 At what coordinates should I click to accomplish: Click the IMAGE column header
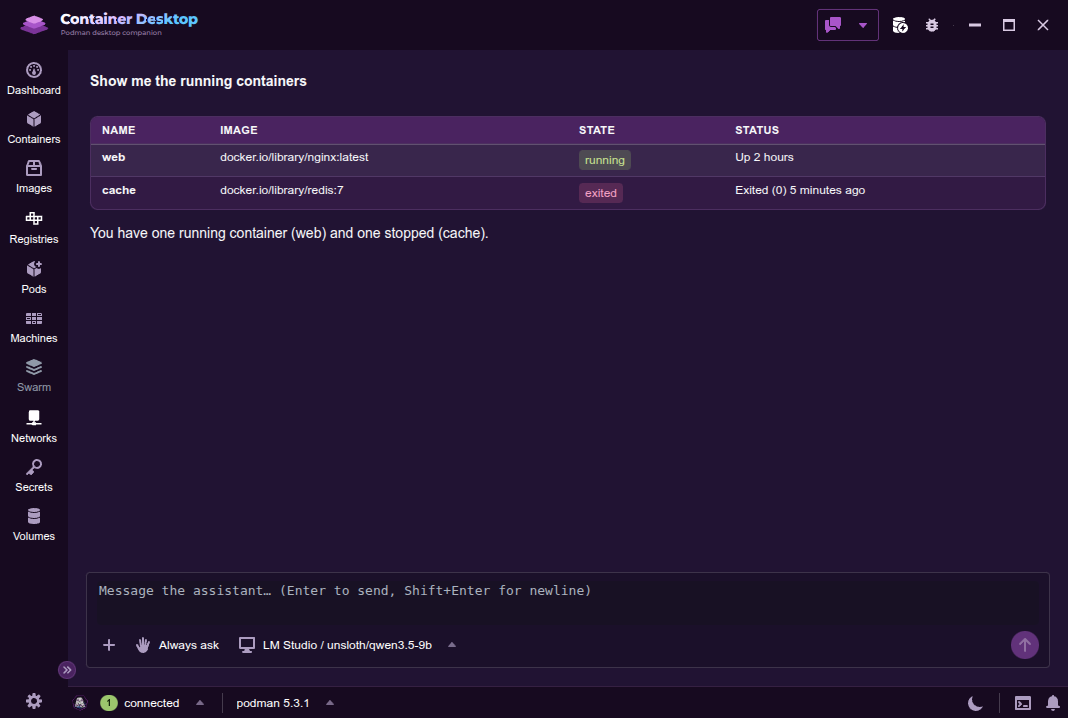pos(238,130)
